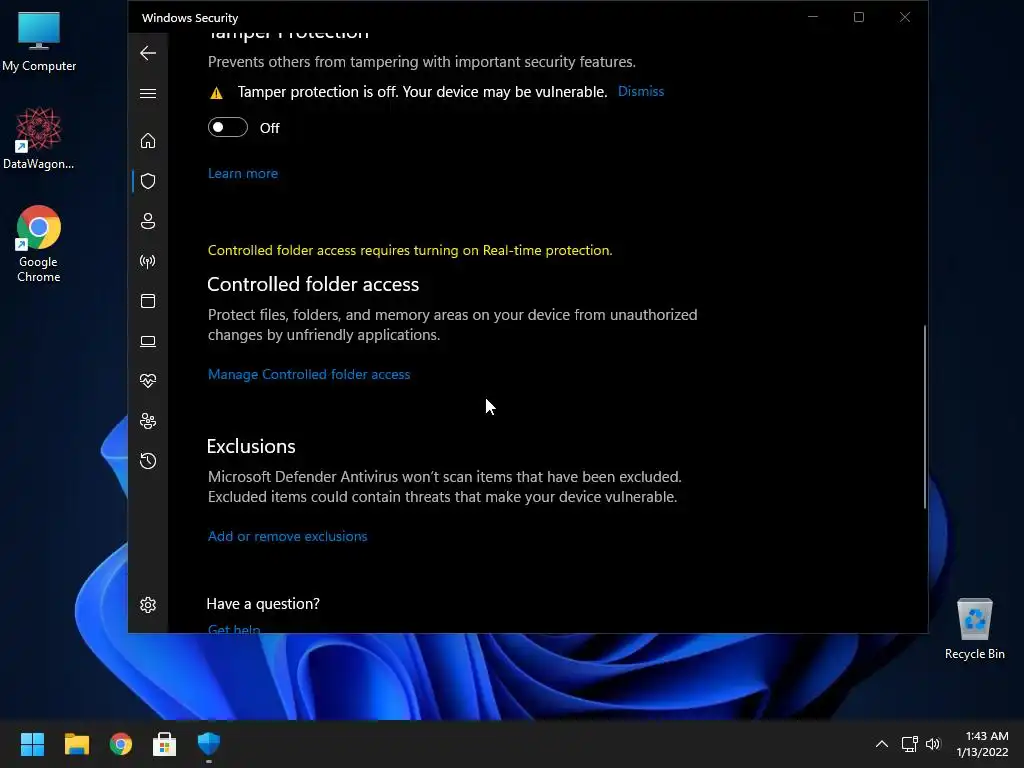The width and height of the screenshot is (1024, 768).
Task: Open Account protection person icon
Action: coord(148,221)
